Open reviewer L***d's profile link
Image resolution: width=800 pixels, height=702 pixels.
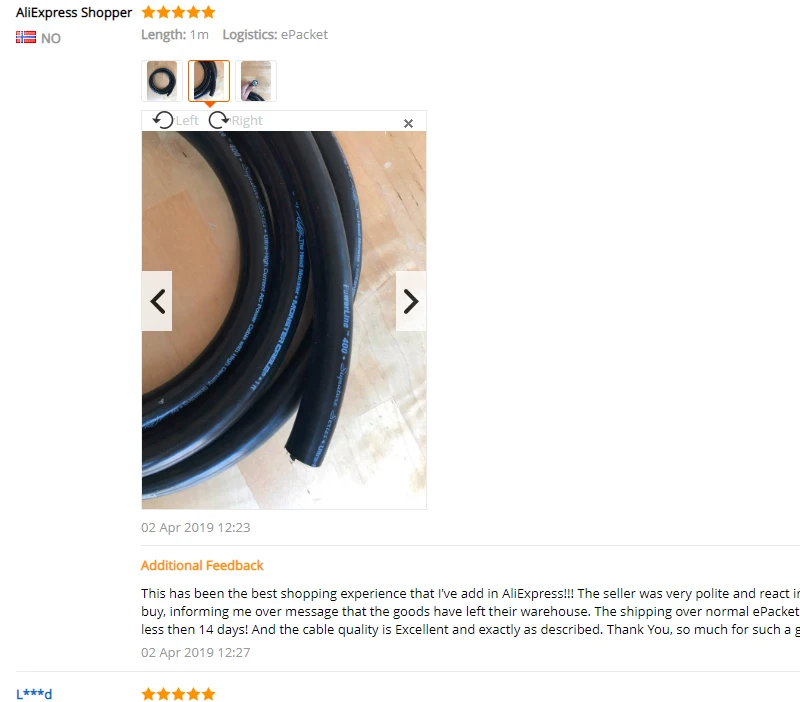[x=34, y=694]
